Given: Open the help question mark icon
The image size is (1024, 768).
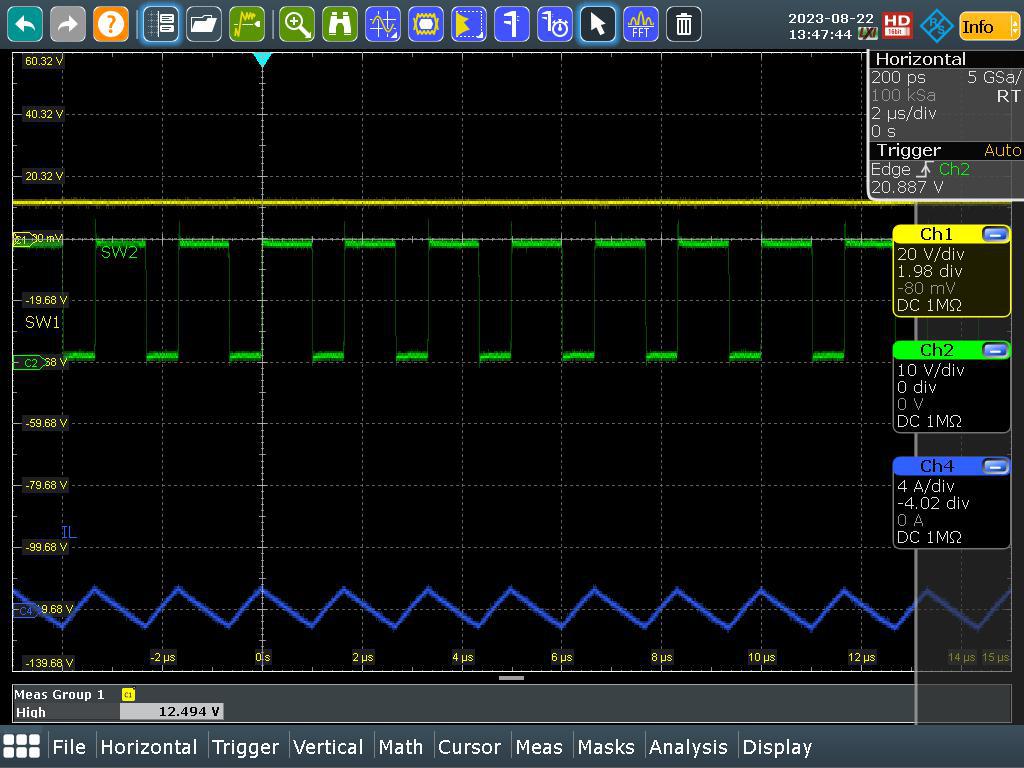Looking at the screenshot, I should tap(109, 24).
